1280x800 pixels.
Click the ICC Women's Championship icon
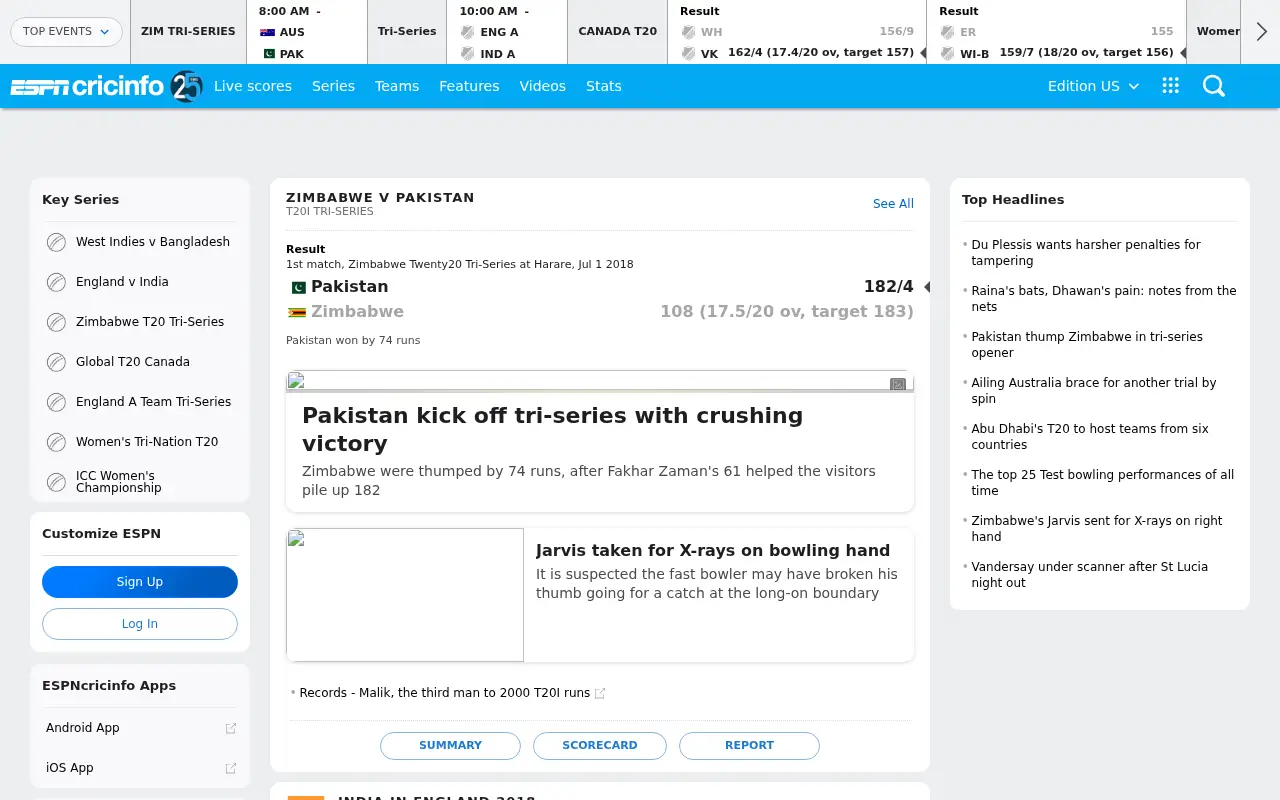click(x=56, y=482)
